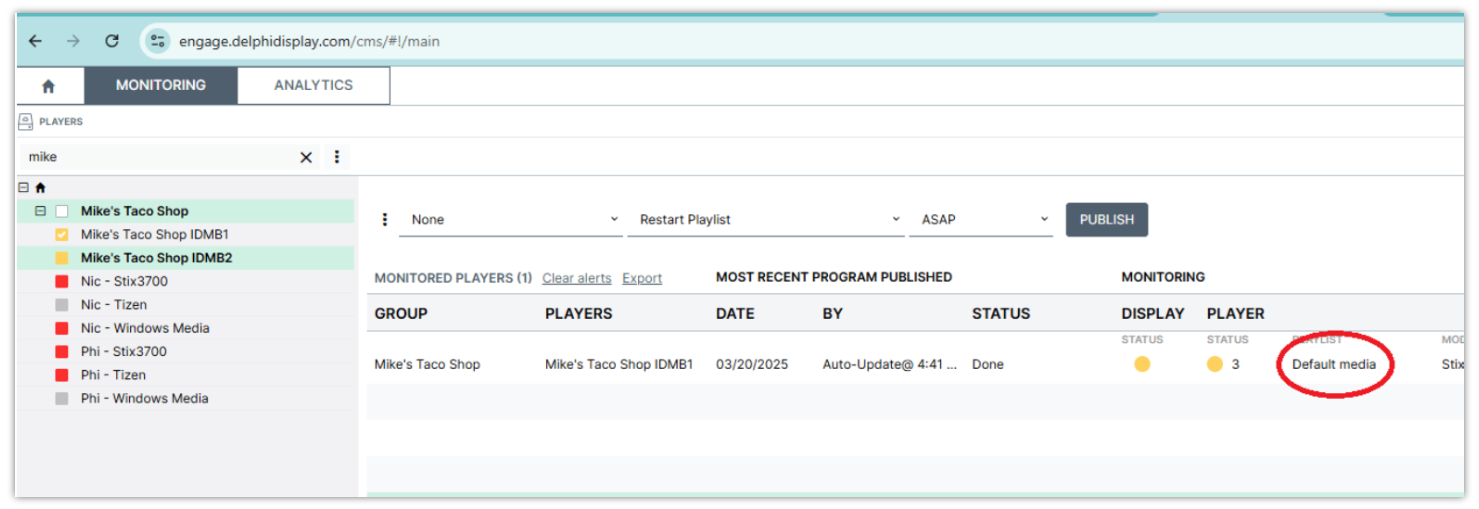Toggle the Mike's Taco Shop IDMB2 checkbox
The image size is (1479, 509).
click(x=62, y=258)
